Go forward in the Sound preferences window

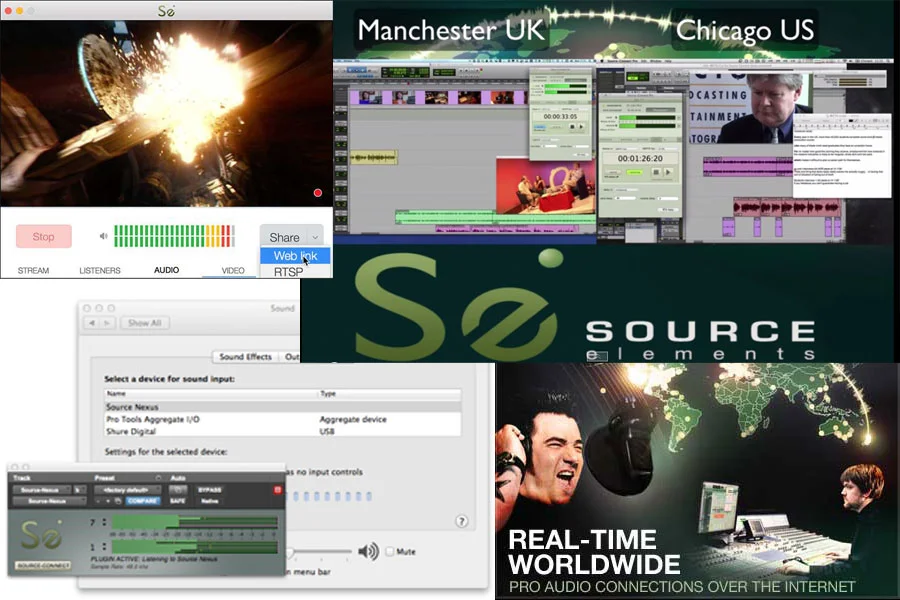(x=107, y=323)
